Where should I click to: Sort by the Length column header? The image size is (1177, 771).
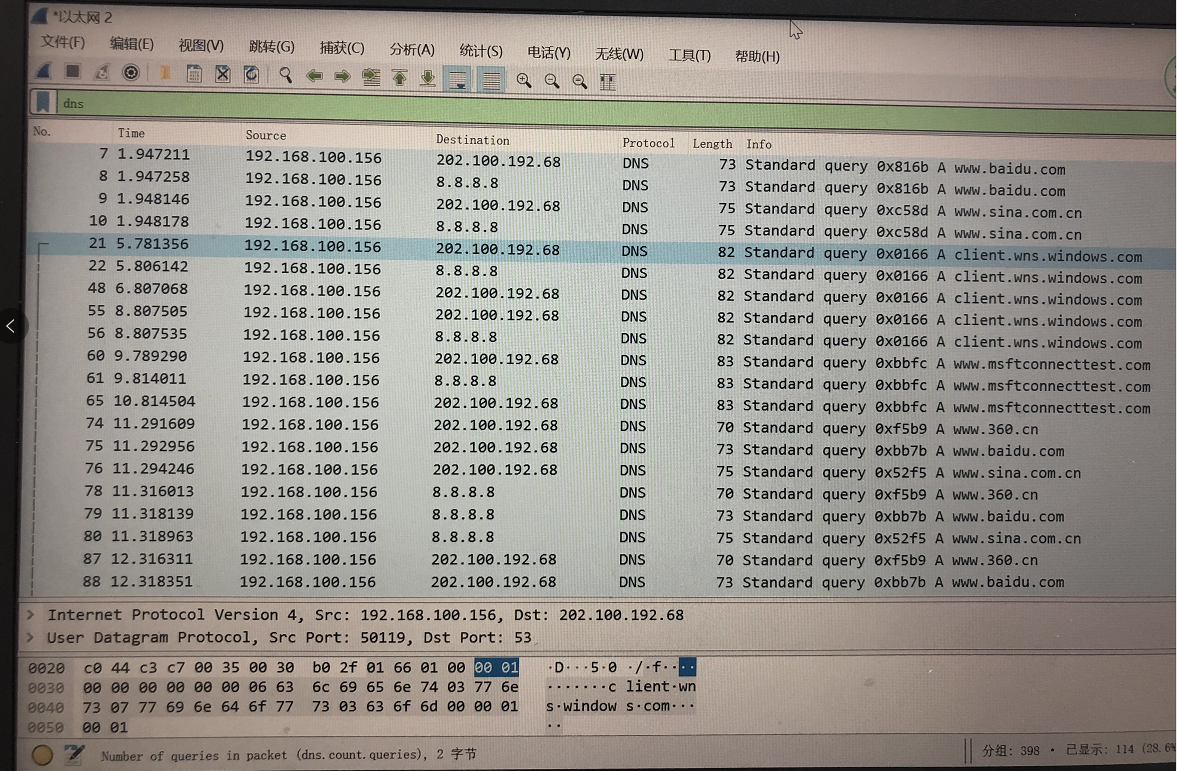[712, 143]
